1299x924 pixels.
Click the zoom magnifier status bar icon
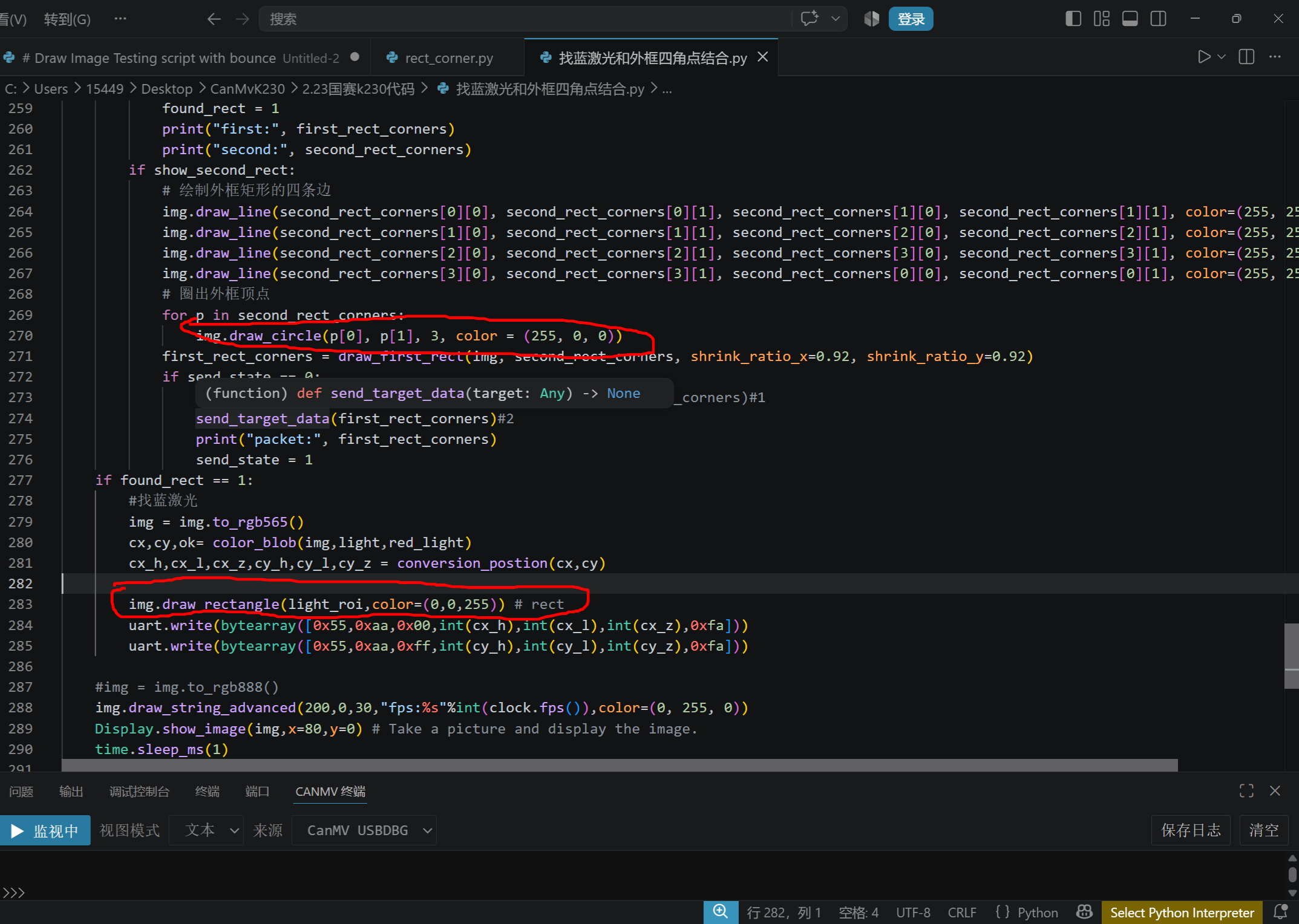click(x=721, y=912)
